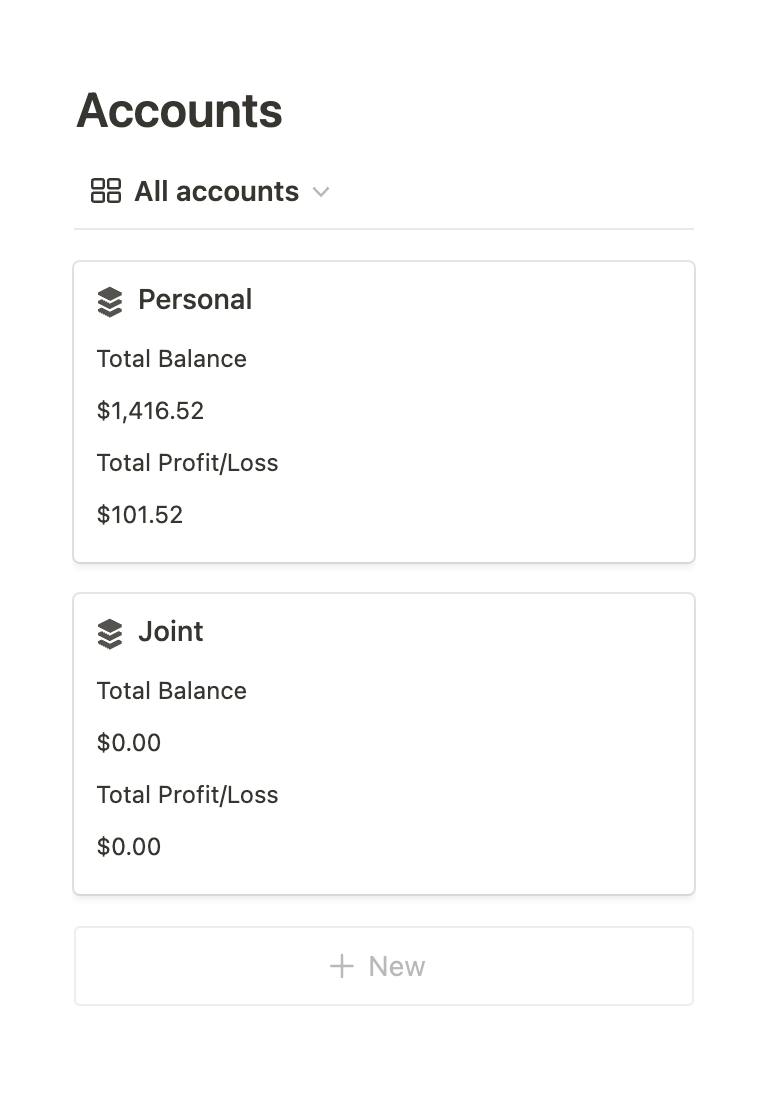Add a New account entry

[x=384, y=966]
